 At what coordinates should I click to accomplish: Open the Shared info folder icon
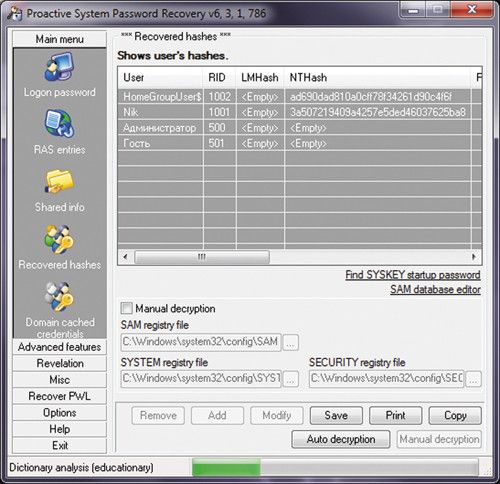[x=59, y=181]
